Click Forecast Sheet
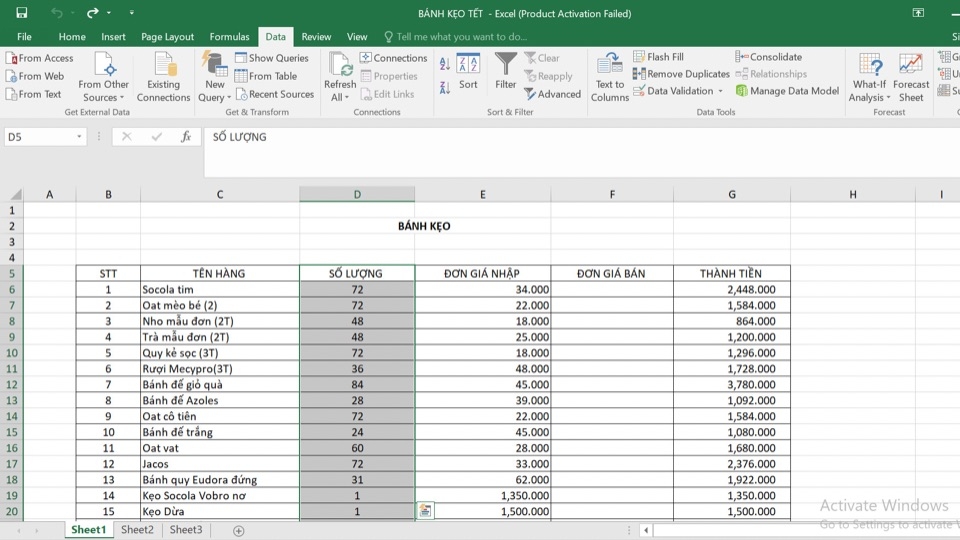Viewport: 960px width, 540px height. click(911, 77)
